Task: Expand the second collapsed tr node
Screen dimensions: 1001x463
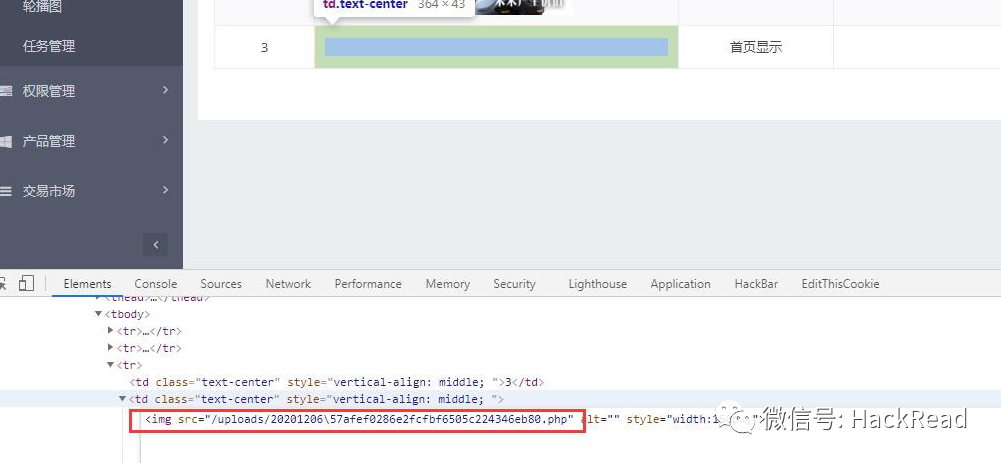Action: [x=110, y=348]
